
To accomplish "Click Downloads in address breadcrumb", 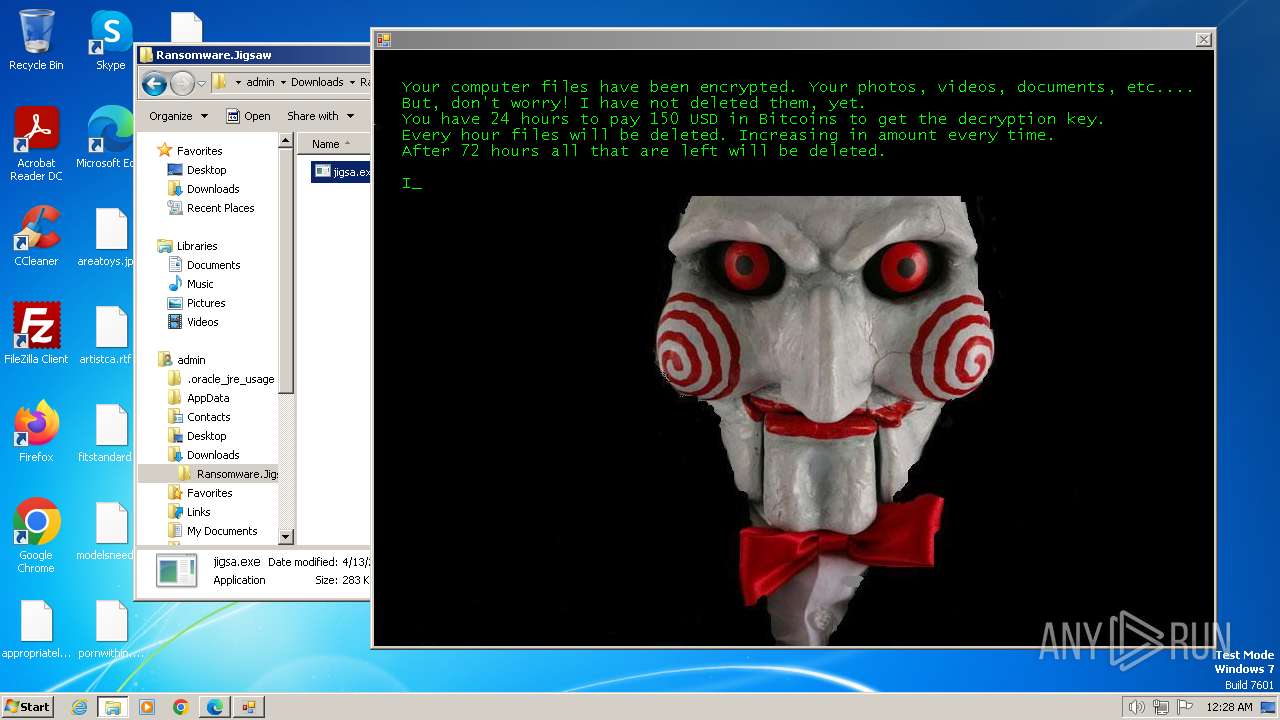I will (x=317, y=82).
